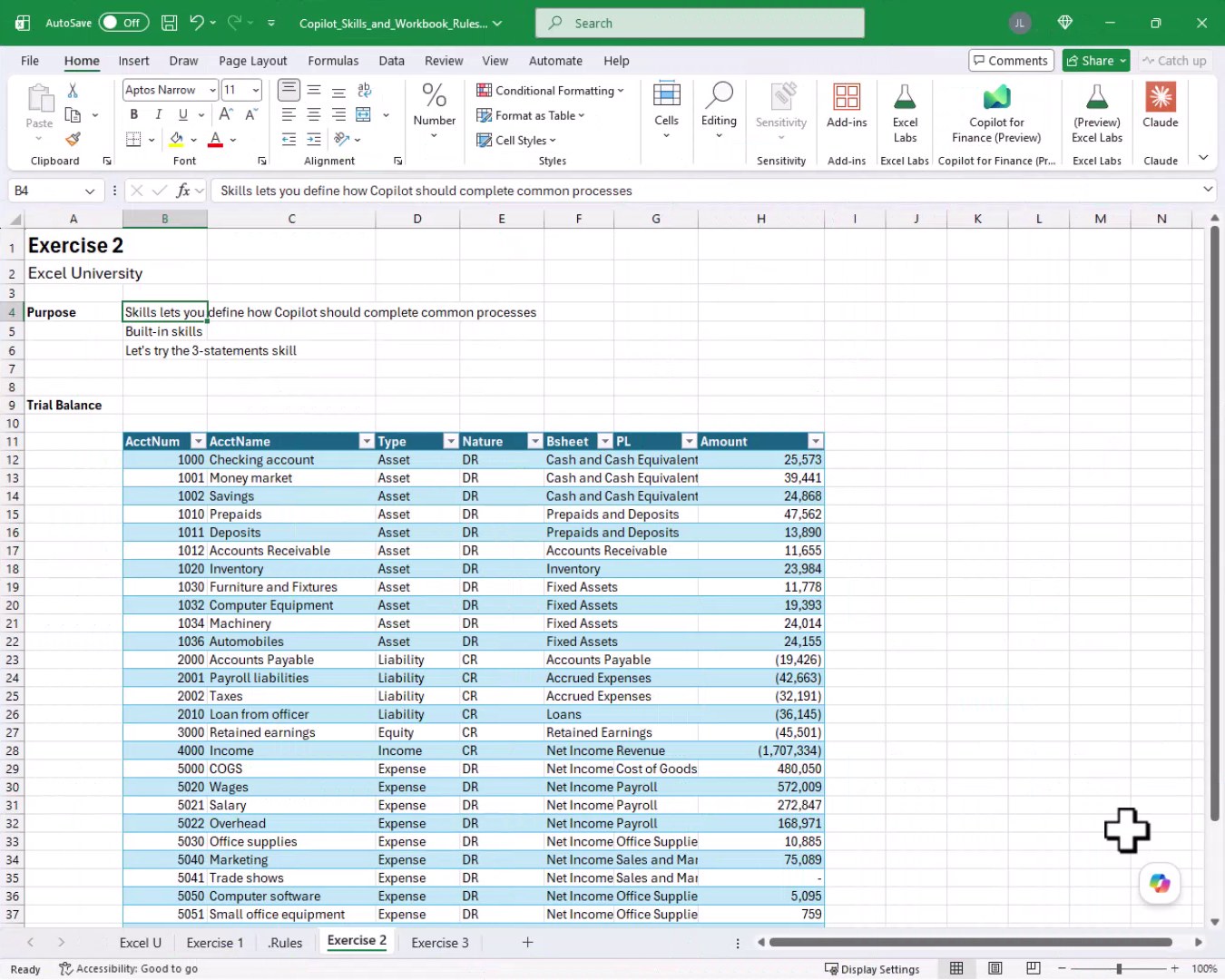Click the Insert Function fx icon

click(183, 191)
